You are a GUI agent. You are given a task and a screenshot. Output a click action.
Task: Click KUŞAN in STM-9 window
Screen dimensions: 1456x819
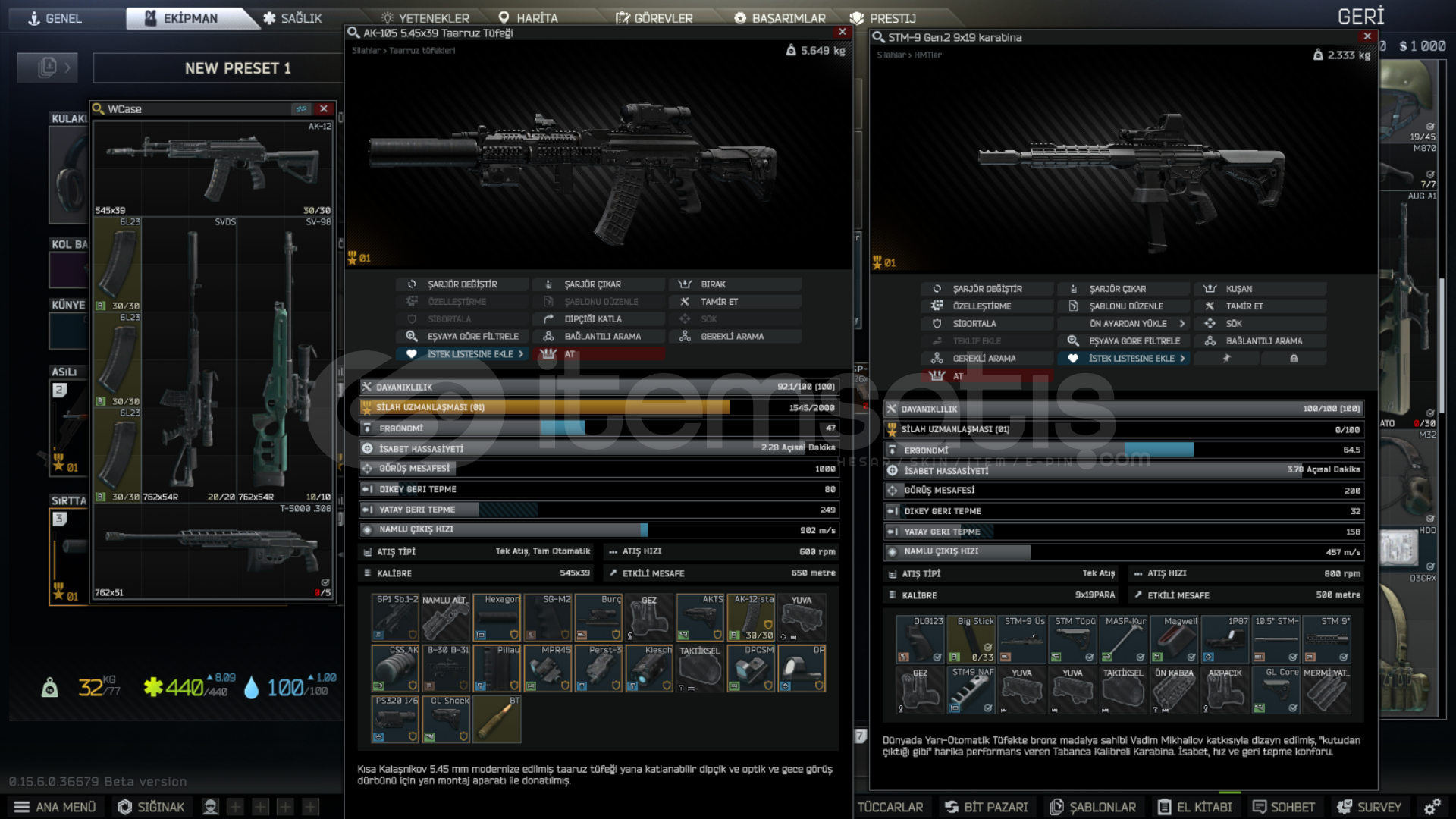(1260, 289)
